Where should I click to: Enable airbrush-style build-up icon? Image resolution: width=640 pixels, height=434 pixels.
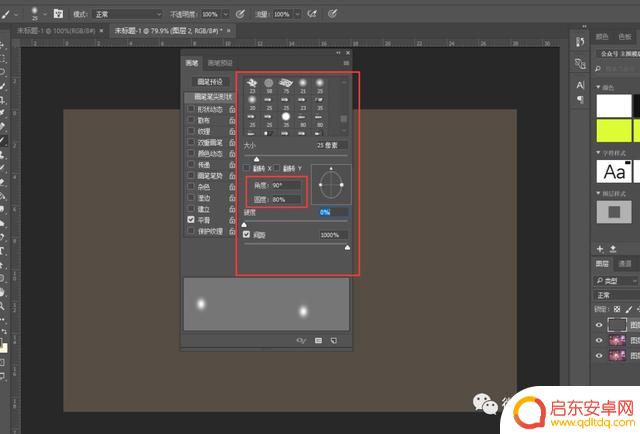[312, 14]
